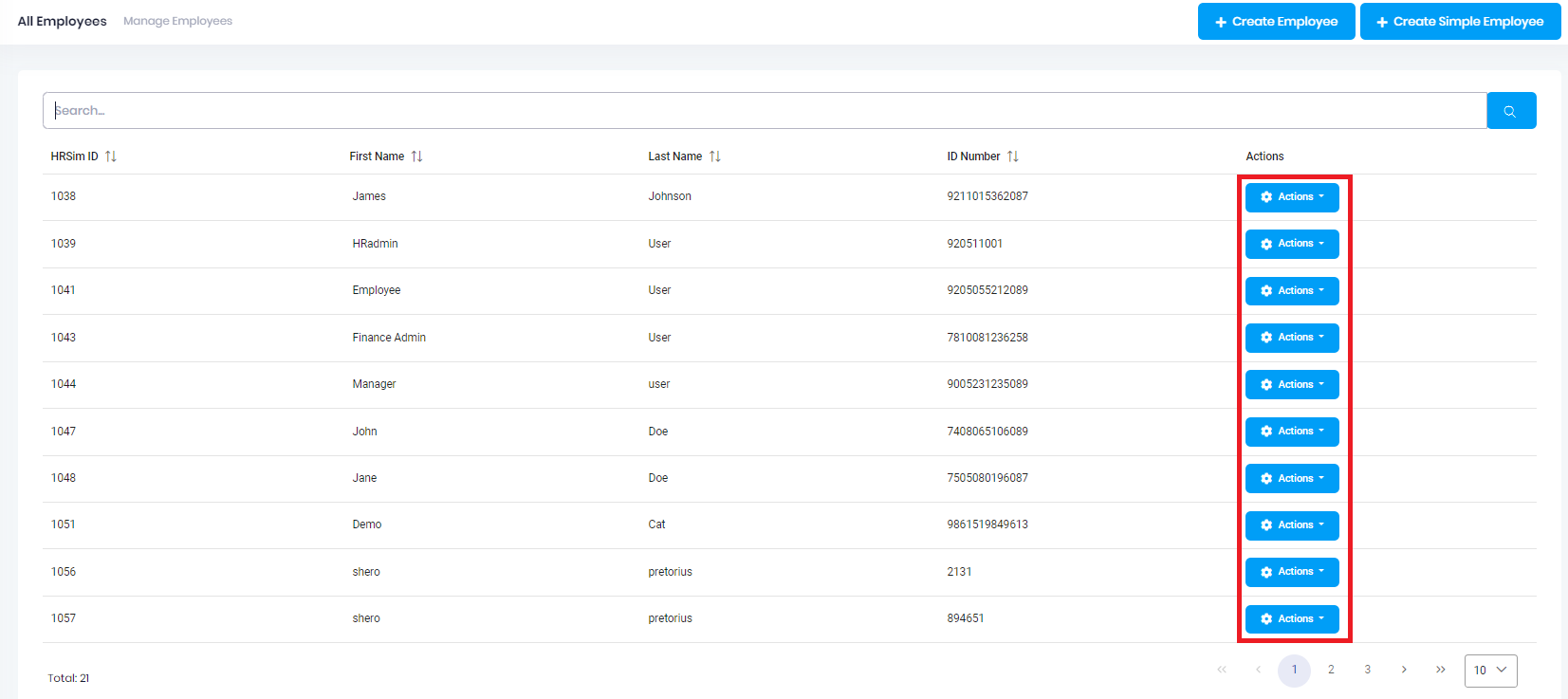Select ID number 7810081236258

click(987, 338)
